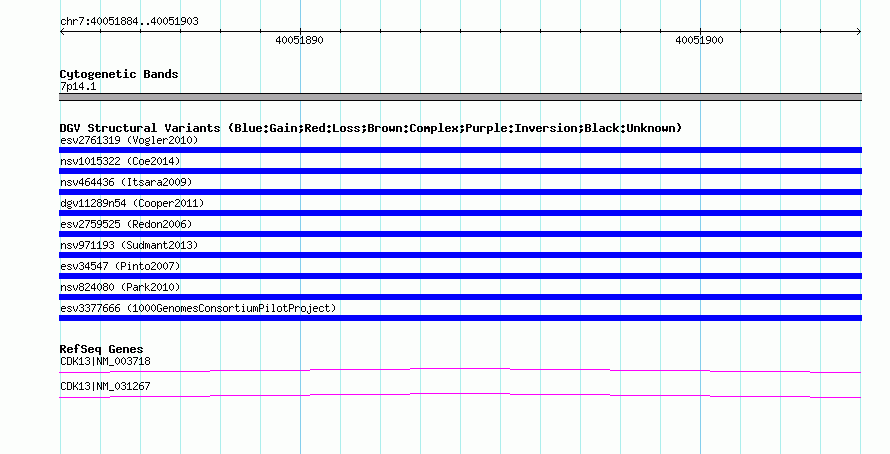The width and height of the screenshot is (890, 454).
Task: Open CDK13|NM_003718 gene label
Action: click(x=106, y=361)
